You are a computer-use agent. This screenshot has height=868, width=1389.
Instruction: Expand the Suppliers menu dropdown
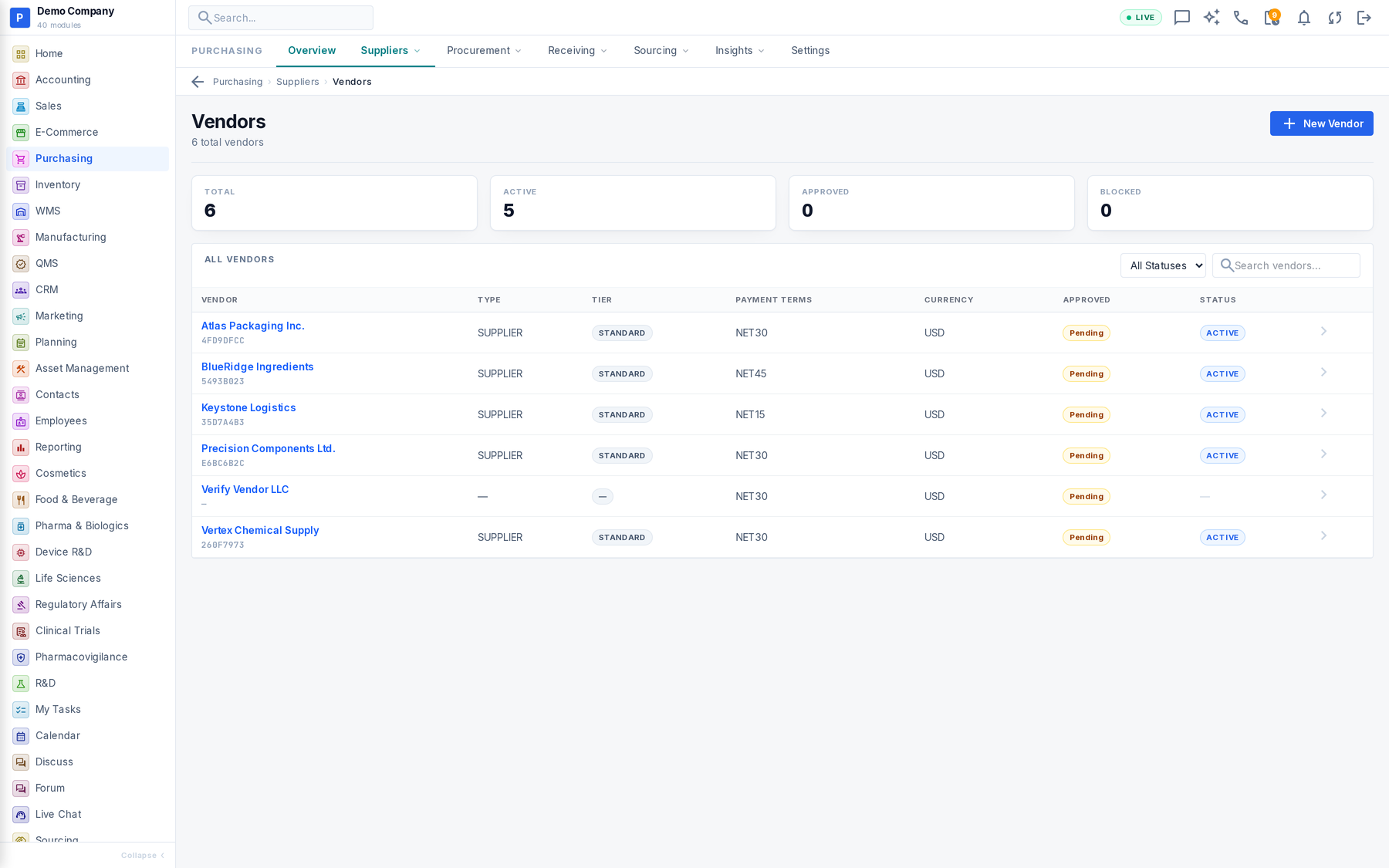[390, 50]
